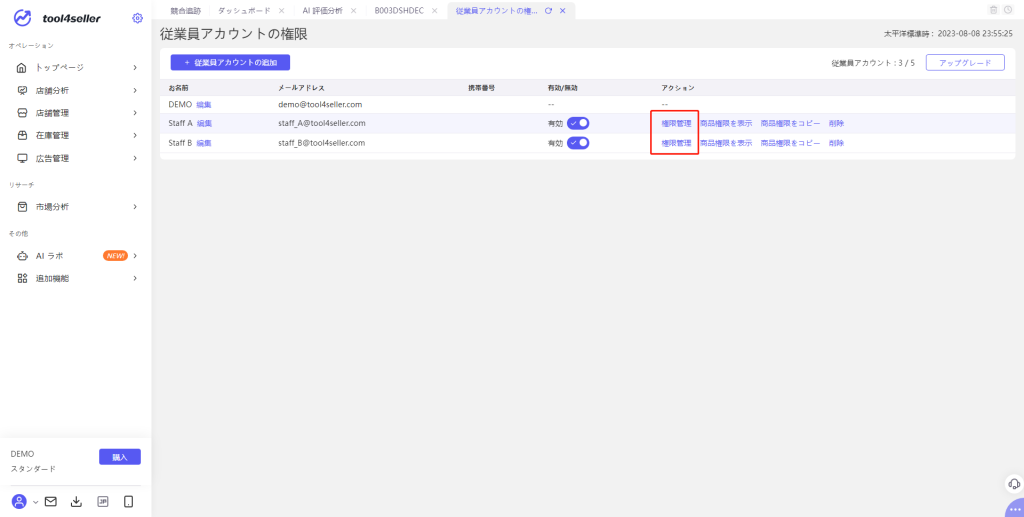Image resolution: width=1024 pixels, height=517 pixels.
Task: Expand the 追加機能 menu chevron
Action: [135, 278]
